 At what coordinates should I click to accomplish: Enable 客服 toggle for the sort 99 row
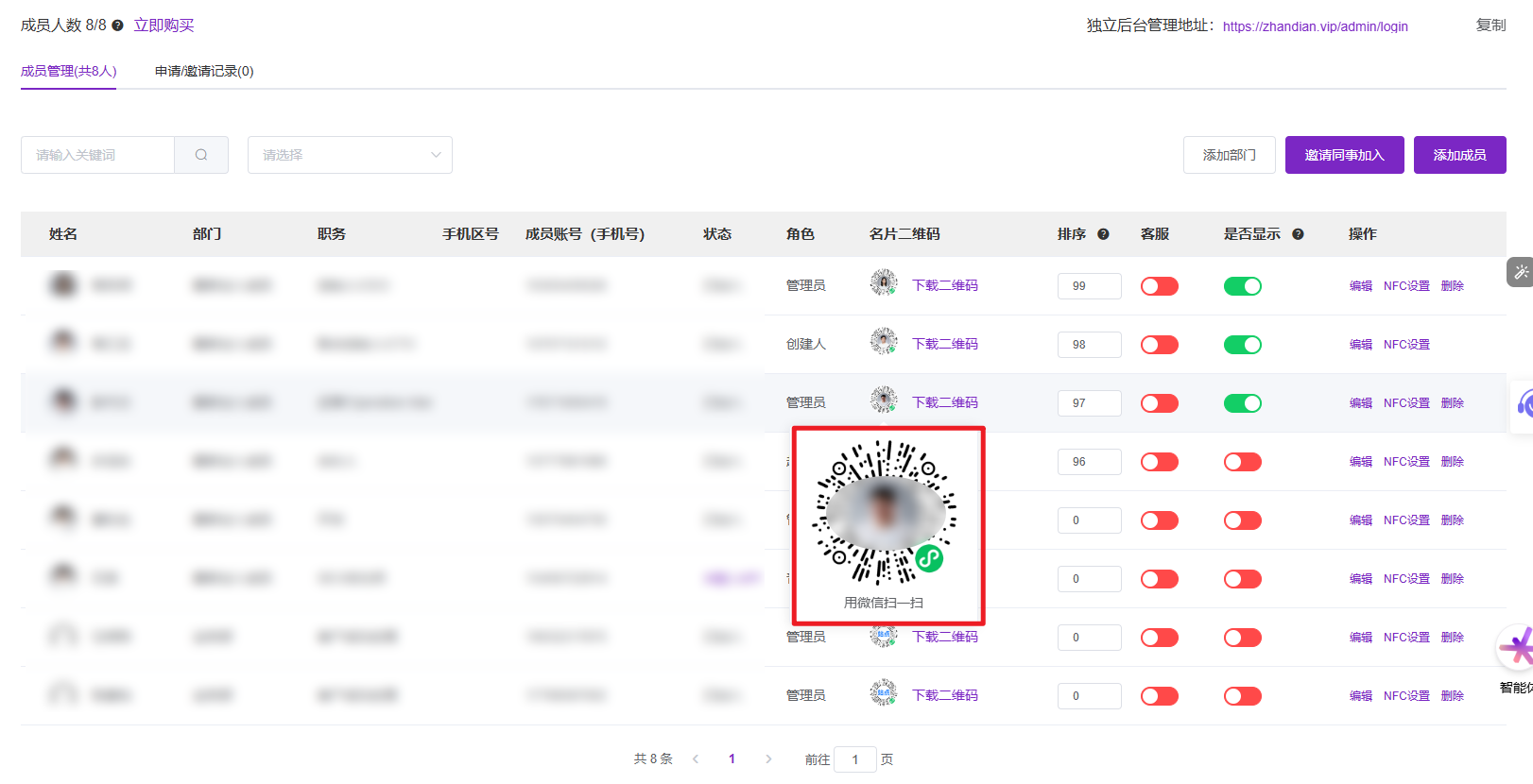point(1160,286)
